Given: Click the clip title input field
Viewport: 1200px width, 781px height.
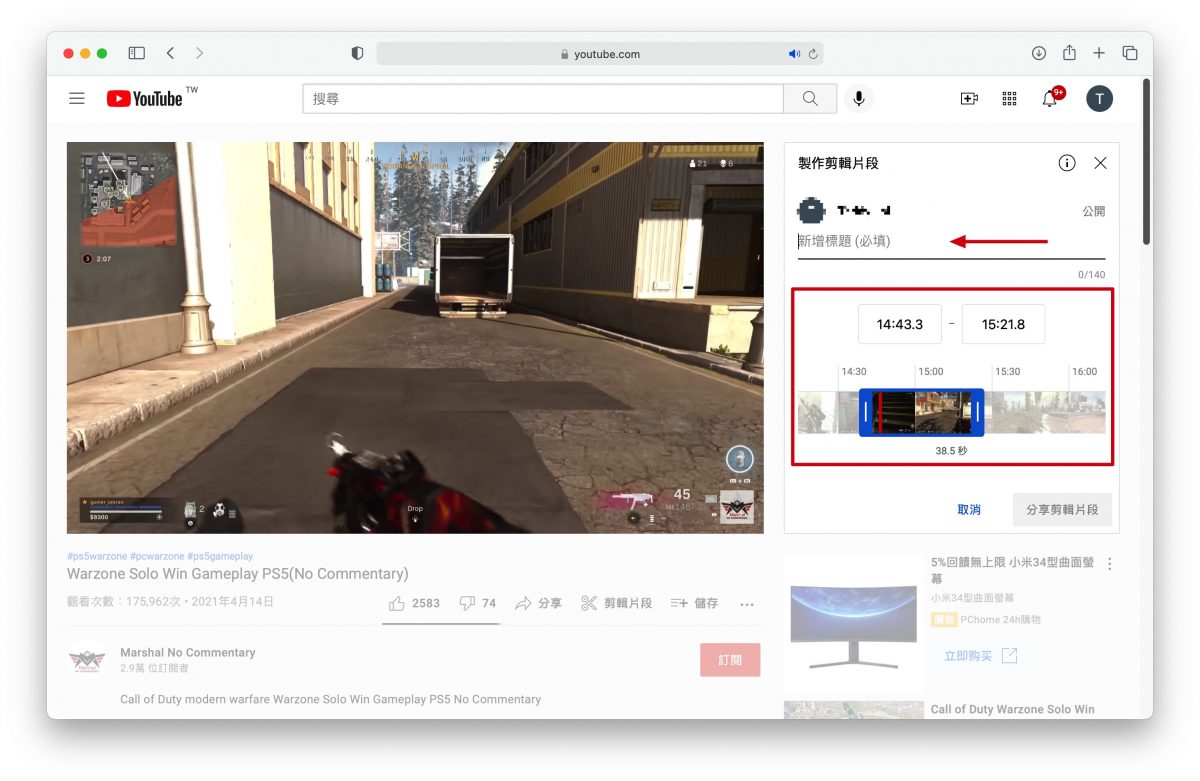Looking at the screenshot, I should tap(951, 241).
